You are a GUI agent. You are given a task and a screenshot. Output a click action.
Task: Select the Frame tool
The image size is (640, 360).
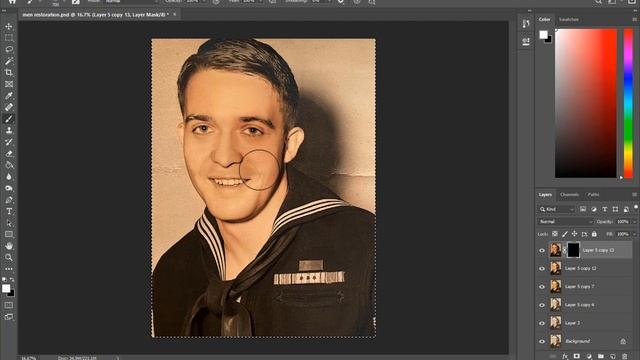tap(9, 84)
